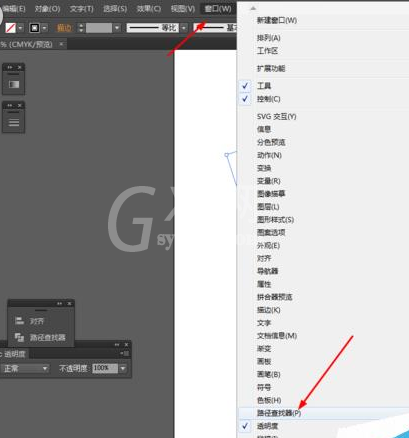Click the 路径查找器 pathfinder panel icon

pos(19,337)
